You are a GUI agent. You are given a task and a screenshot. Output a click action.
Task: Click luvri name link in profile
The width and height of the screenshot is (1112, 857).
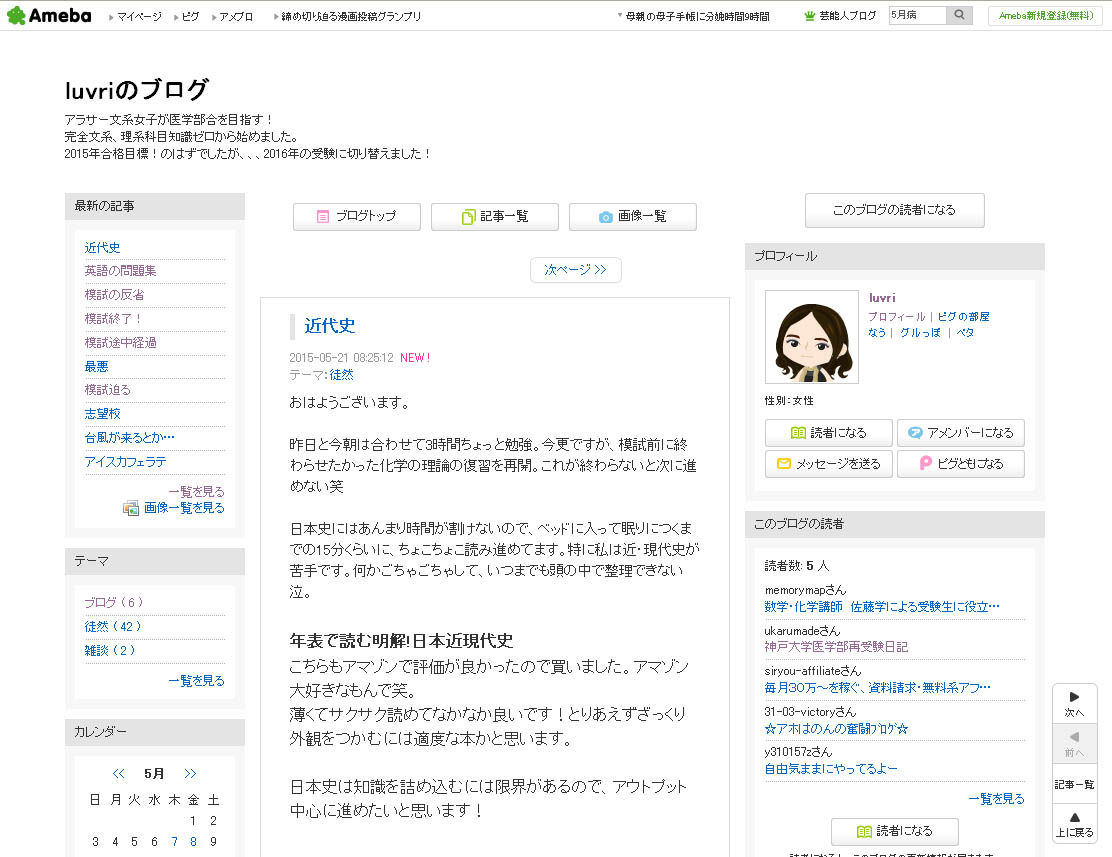(882, 298)
